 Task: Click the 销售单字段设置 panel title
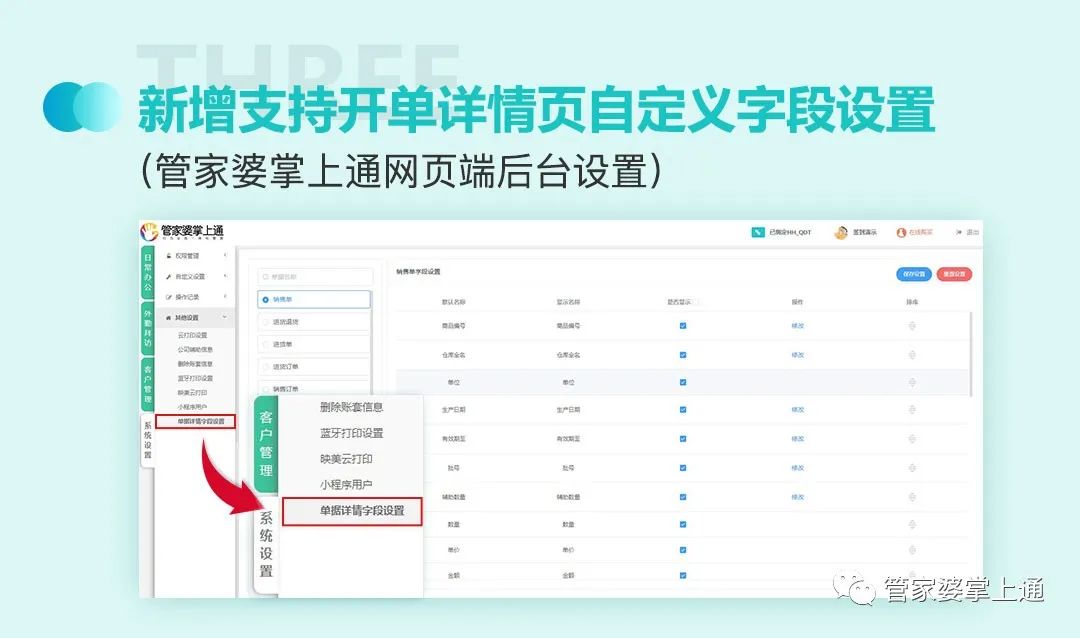click(418, 272)
